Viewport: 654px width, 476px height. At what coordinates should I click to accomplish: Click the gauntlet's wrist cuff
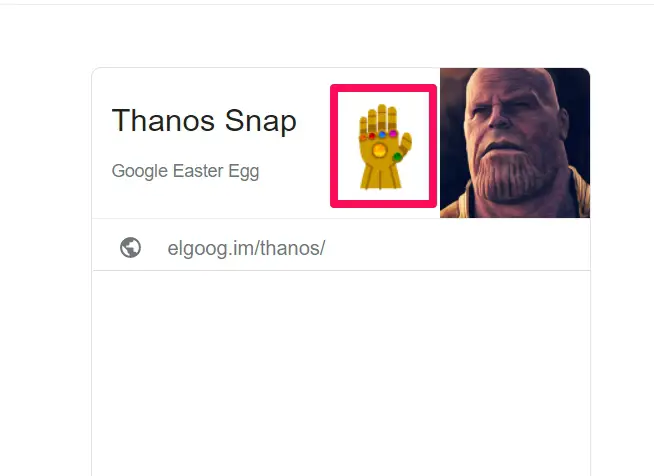click(380, 175)
